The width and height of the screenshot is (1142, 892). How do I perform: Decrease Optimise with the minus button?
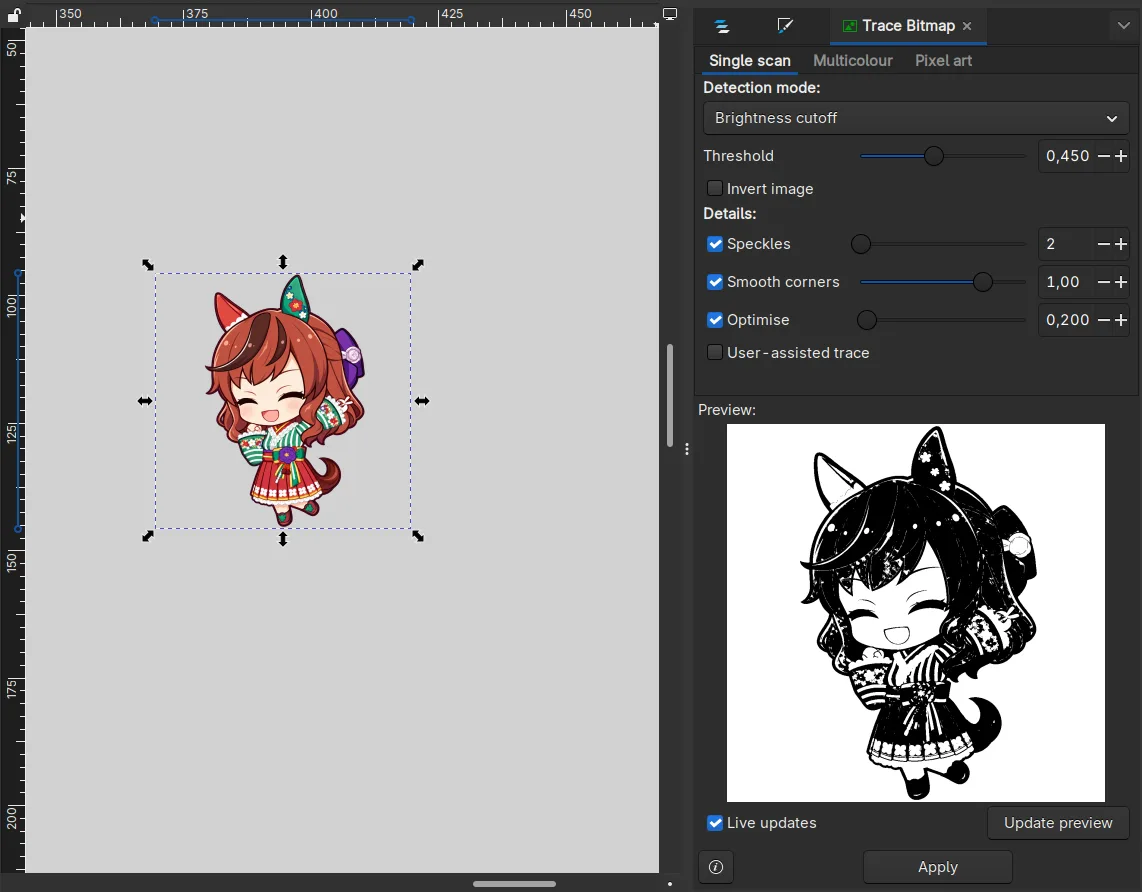point(1104,320)
